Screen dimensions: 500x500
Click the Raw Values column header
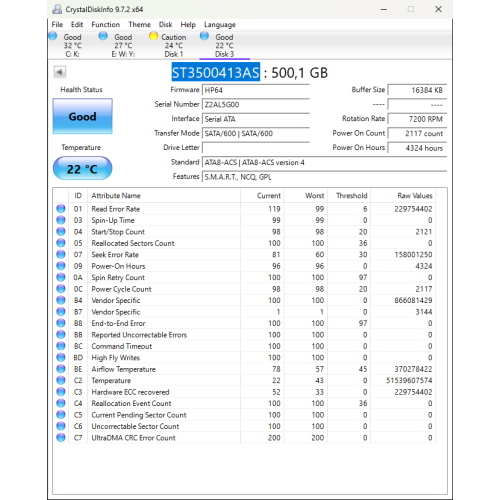[403, 195]
